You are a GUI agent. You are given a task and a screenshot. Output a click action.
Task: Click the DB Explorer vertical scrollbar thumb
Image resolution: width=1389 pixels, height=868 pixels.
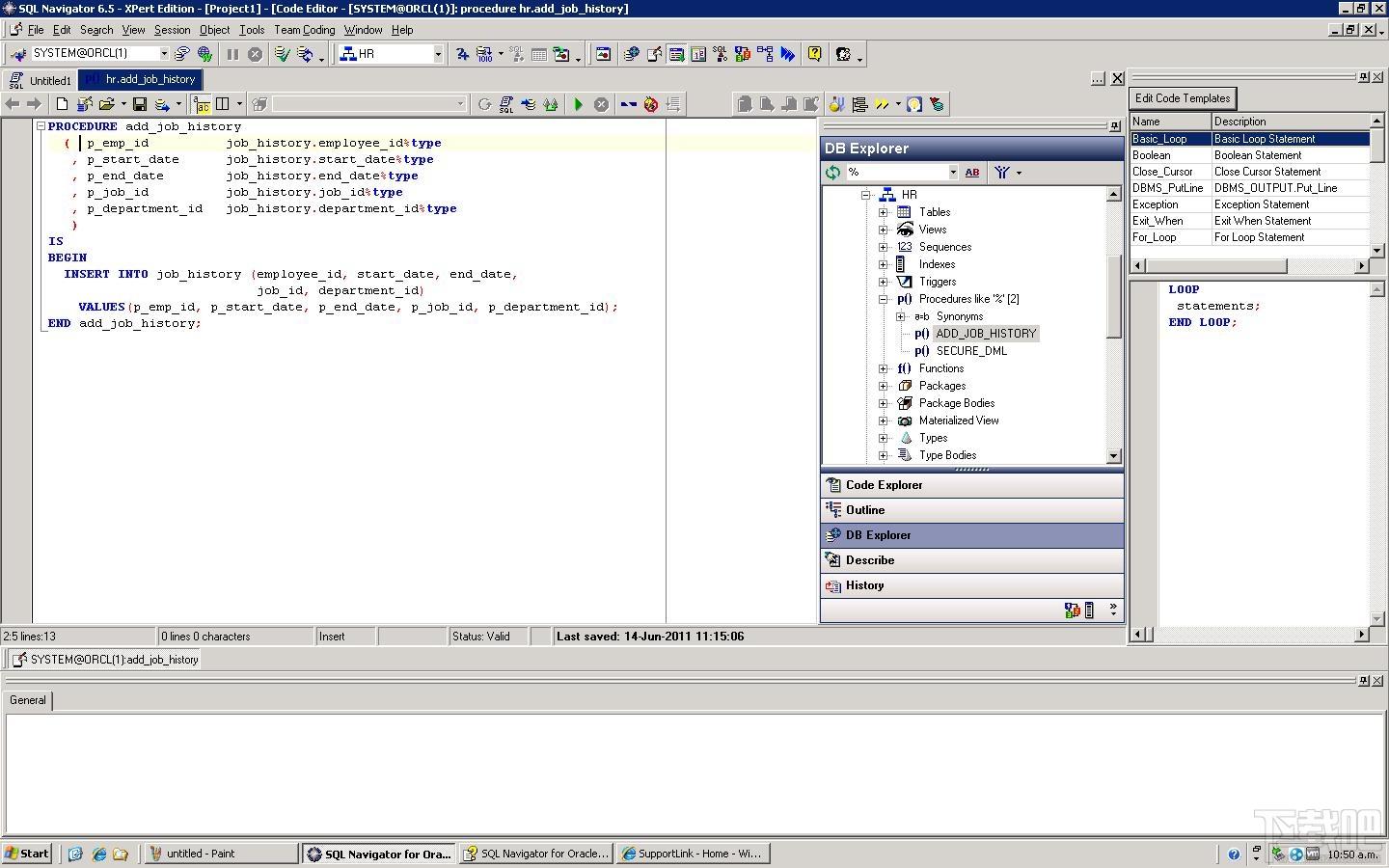click(x=1114, y=295)
